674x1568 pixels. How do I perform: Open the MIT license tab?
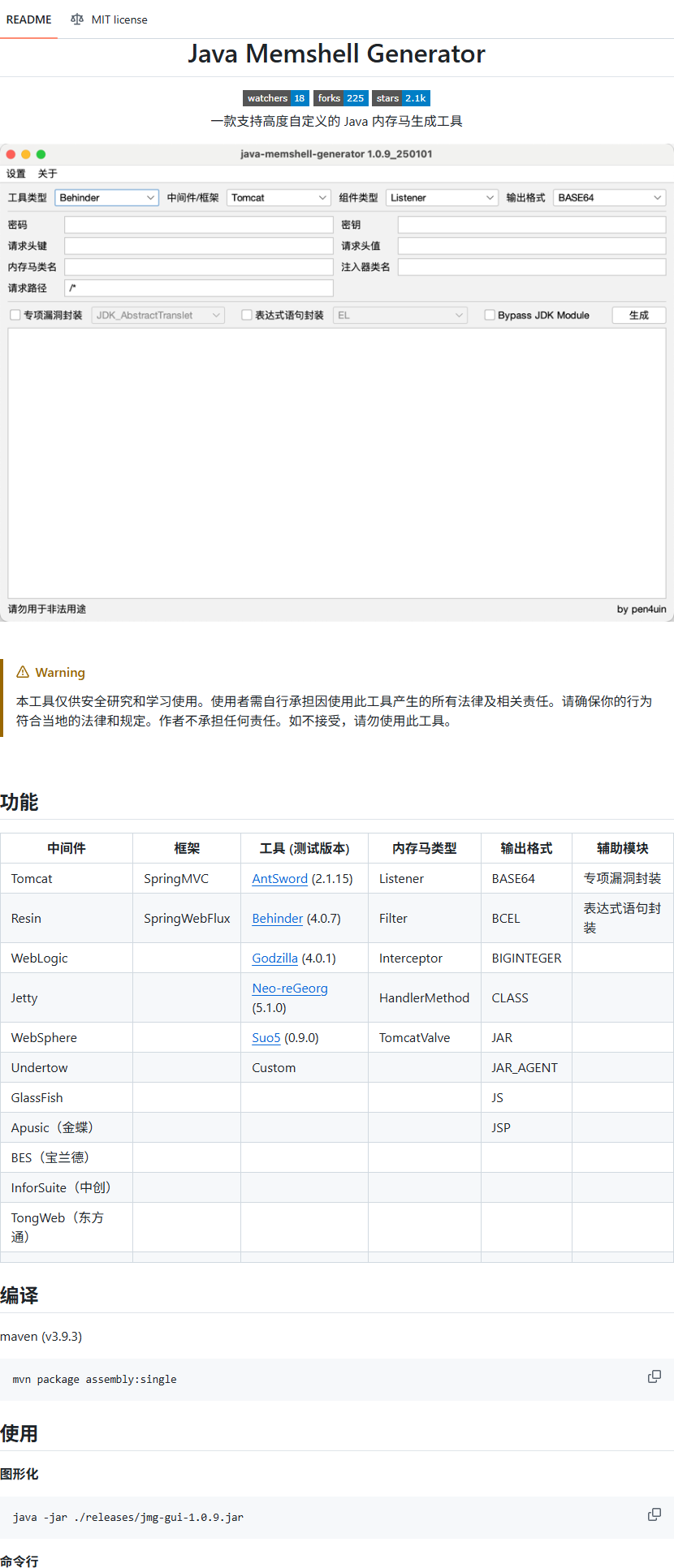tap(109, 19)
